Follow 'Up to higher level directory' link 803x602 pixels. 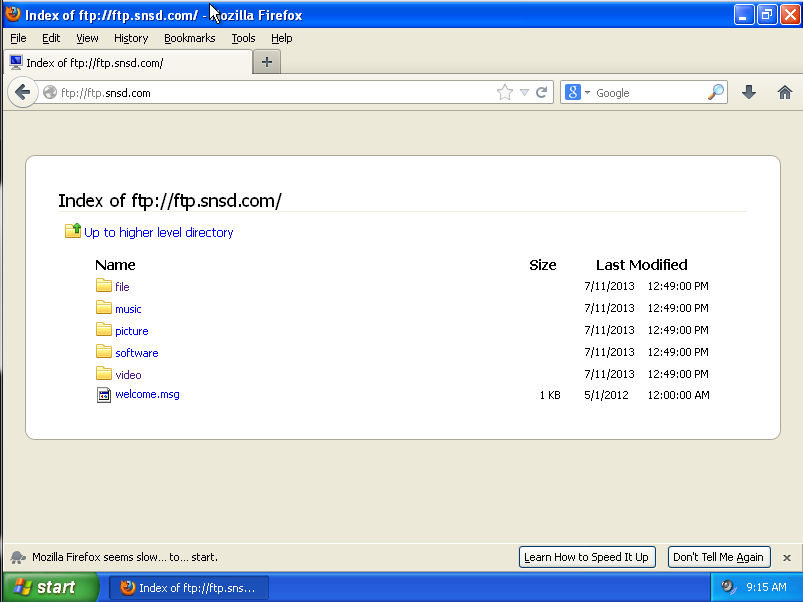tap(158, 232)
